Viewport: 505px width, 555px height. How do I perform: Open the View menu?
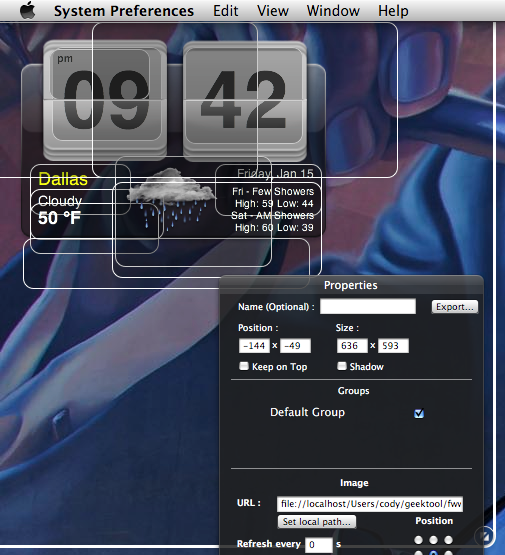[x=273, y=11]
